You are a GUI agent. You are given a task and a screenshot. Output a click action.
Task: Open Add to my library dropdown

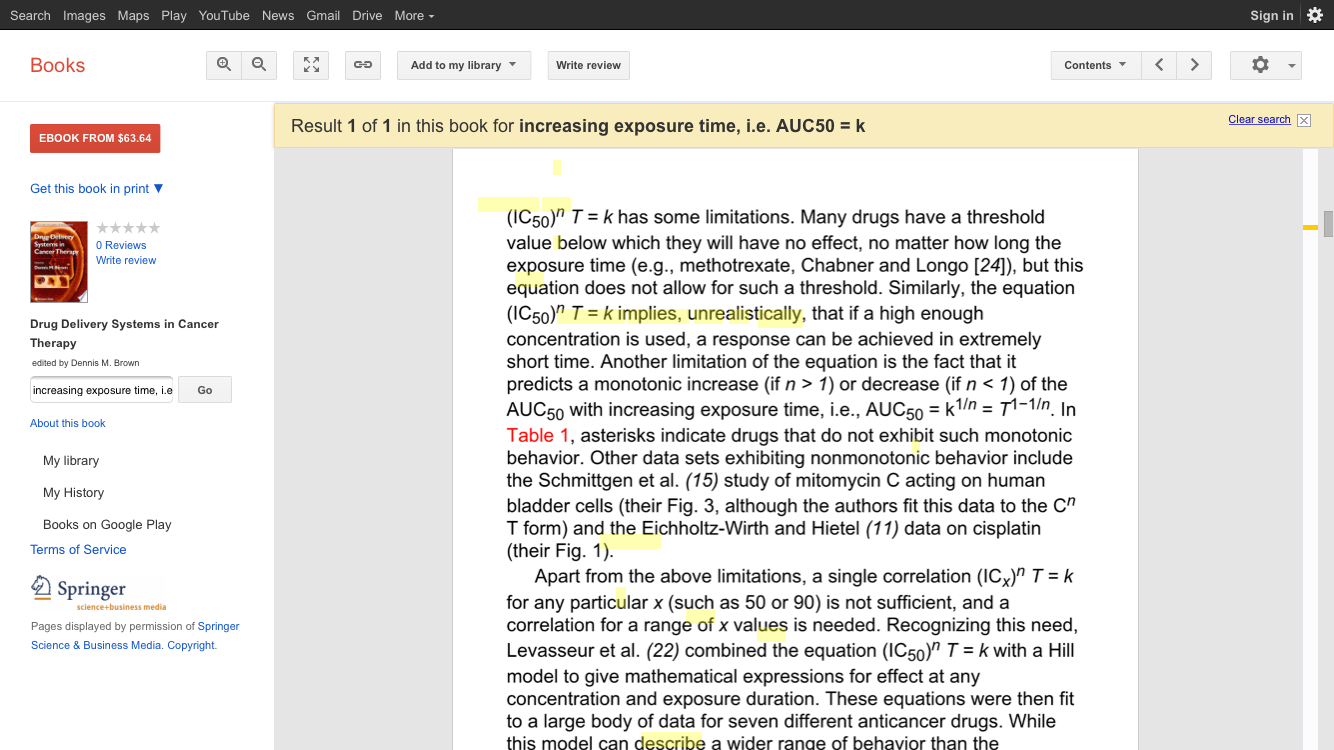[x=464, y=65]
